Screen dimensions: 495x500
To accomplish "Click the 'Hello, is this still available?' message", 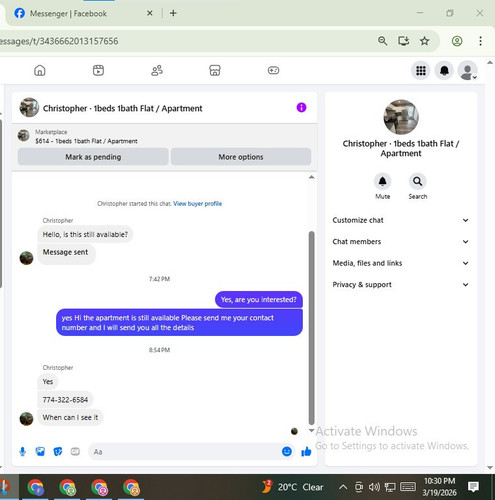I will (x=85, y=234).
